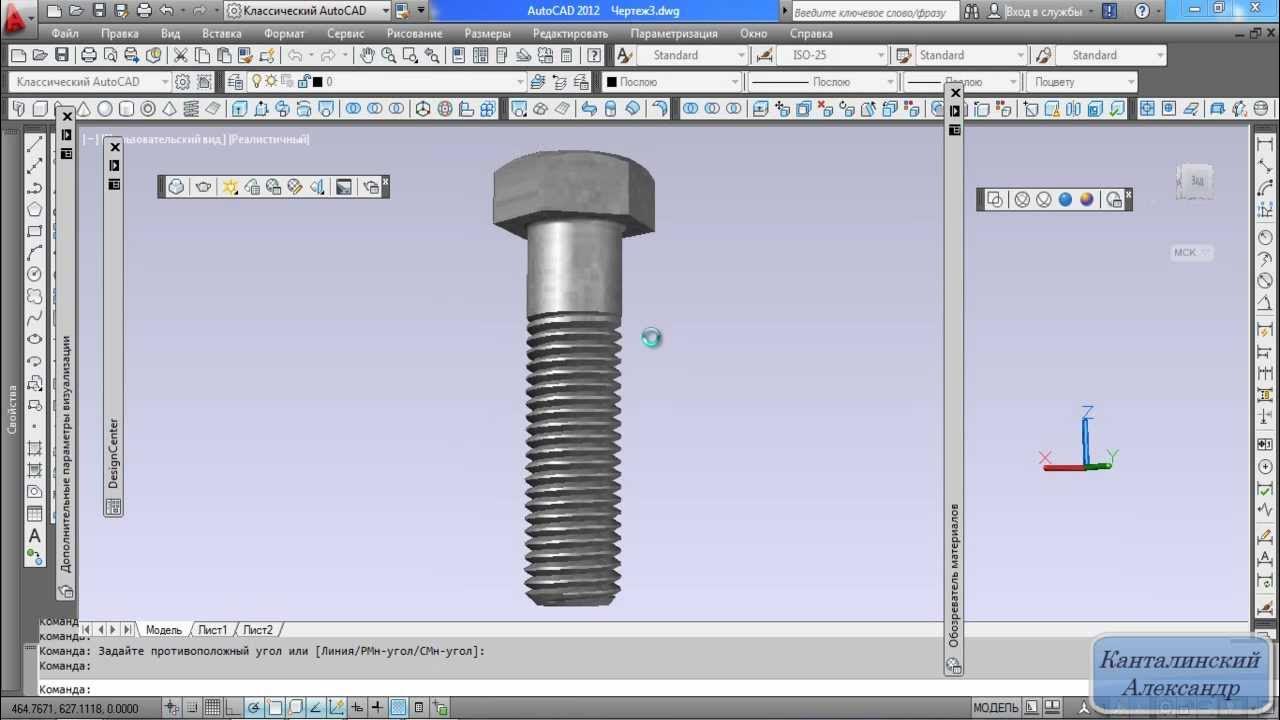1280x720 pixels.
Task: Toggle 3D Object Snap in status bar
Action: [x=296, y=708]
